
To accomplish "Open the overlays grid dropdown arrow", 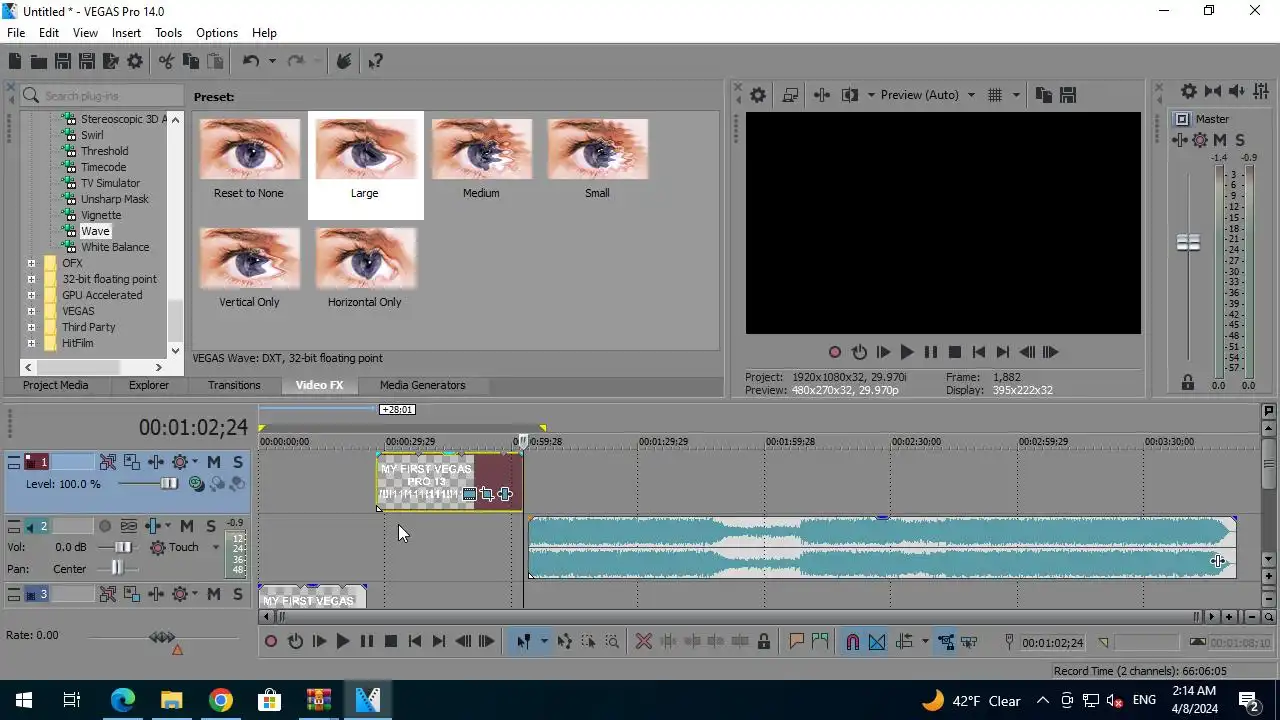I will (x=1016, y=95).
